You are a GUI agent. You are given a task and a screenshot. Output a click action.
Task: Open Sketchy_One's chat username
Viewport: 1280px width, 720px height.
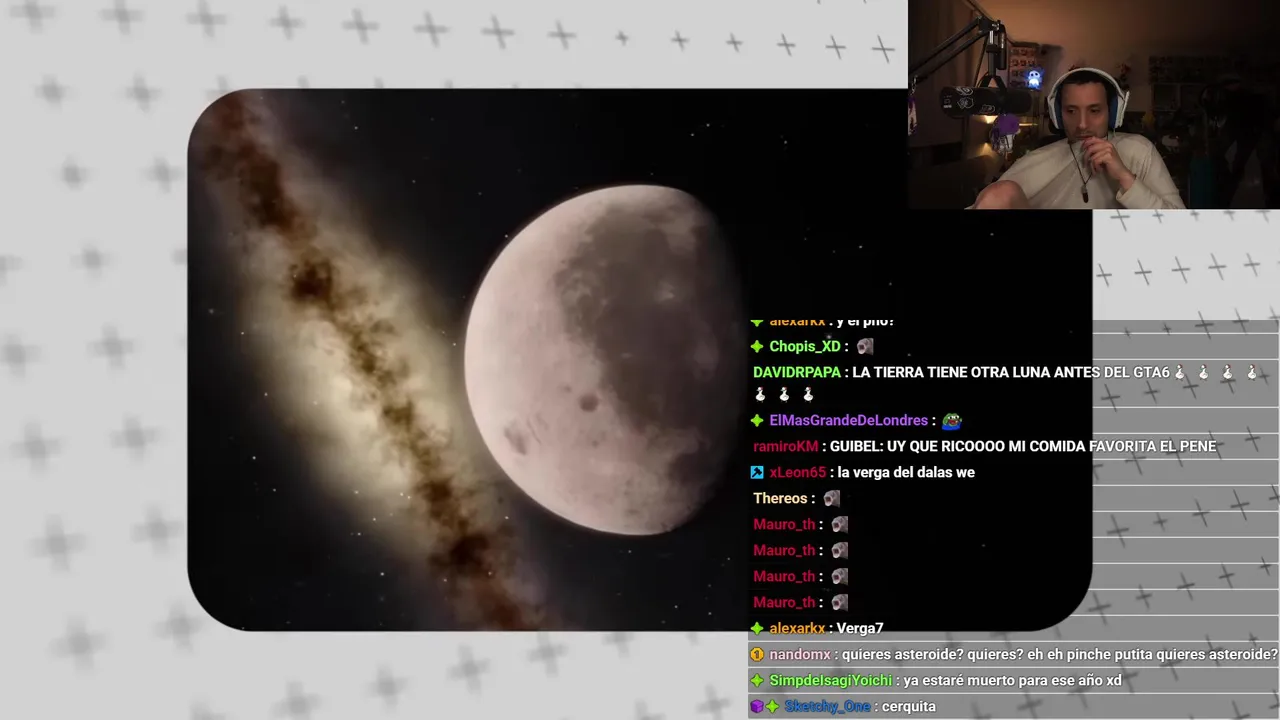click(x=827, y=707)
